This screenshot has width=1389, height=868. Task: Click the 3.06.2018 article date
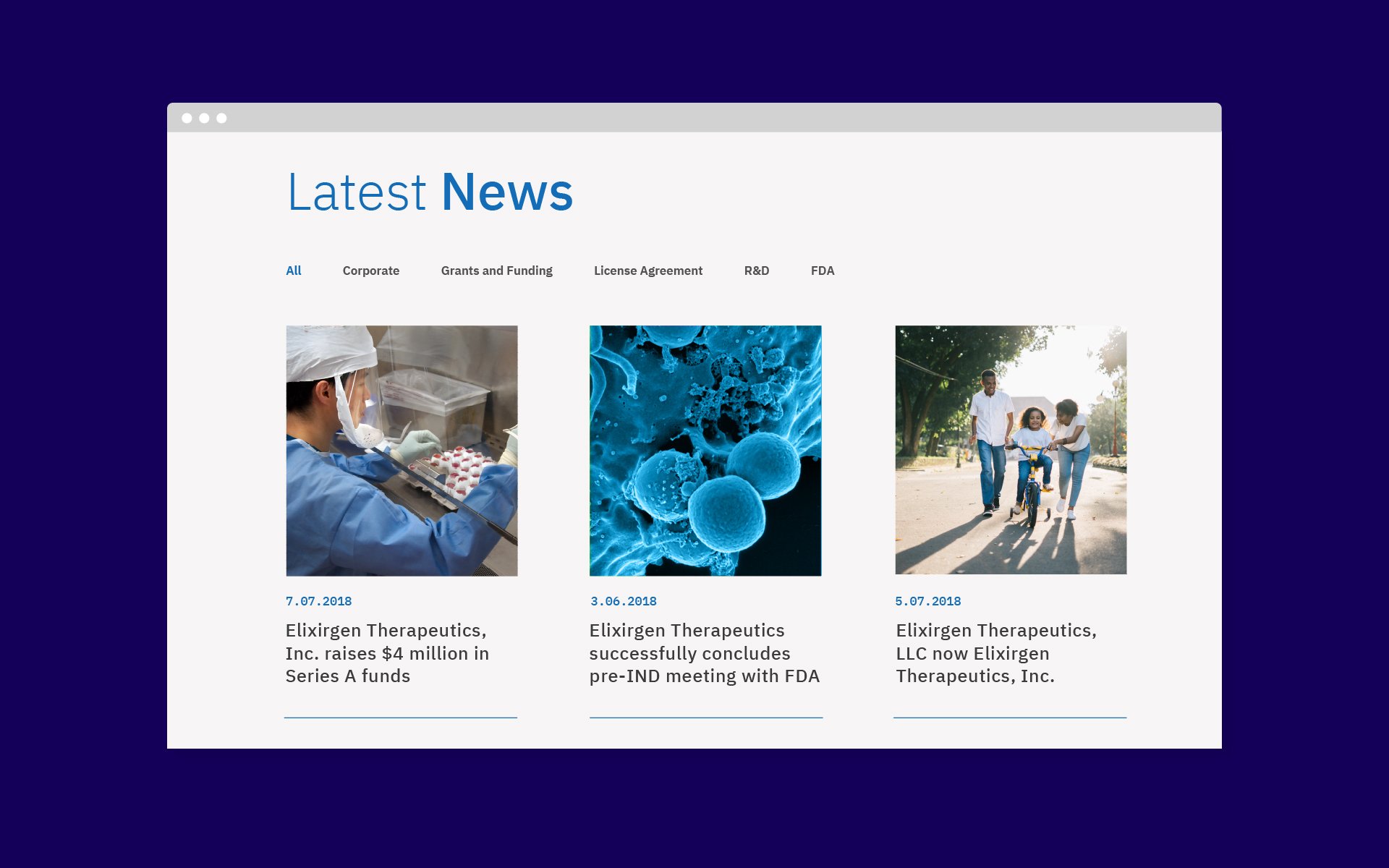[624, 601]
